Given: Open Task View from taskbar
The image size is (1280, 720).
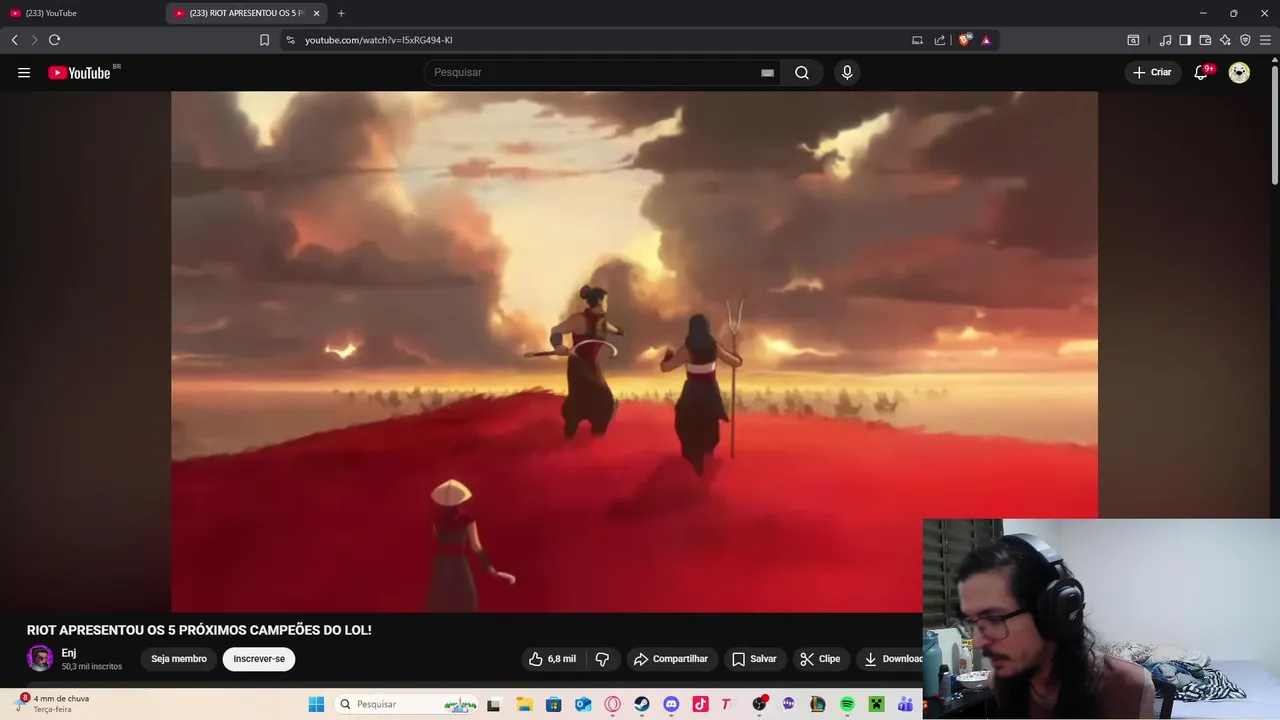Looking at the screenshot, I should point(493,704).
